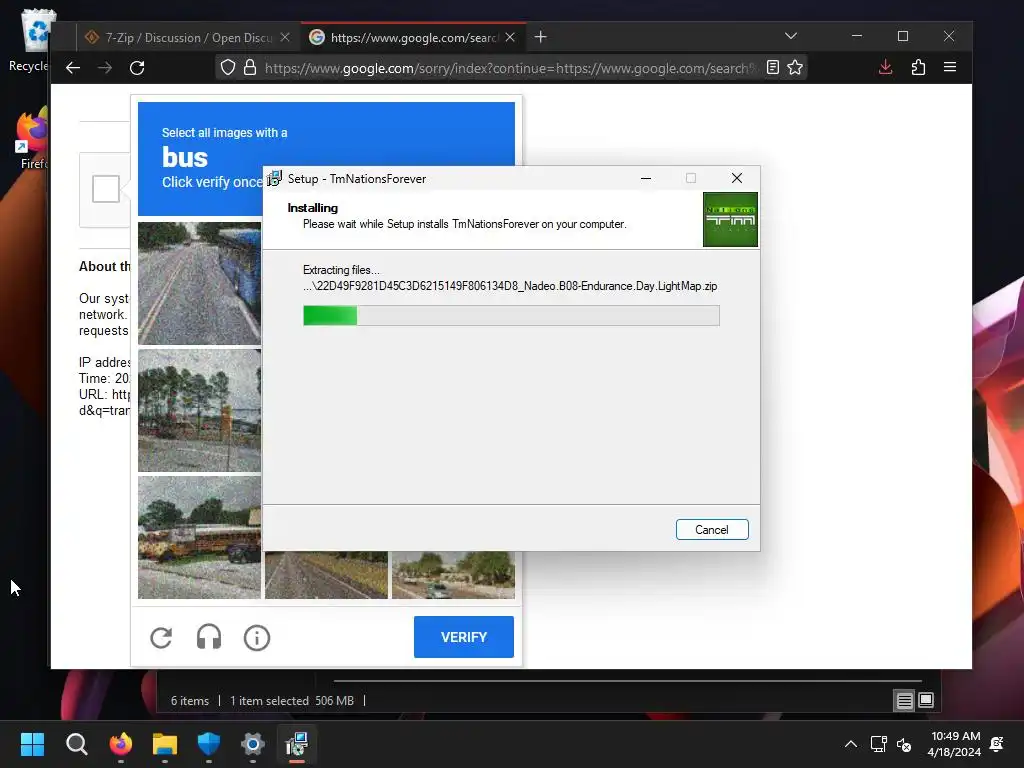Select captcha tile with trees and sign
This screenshot has height=768, width=1024.
pyautogui.click(x=199, y=410)
